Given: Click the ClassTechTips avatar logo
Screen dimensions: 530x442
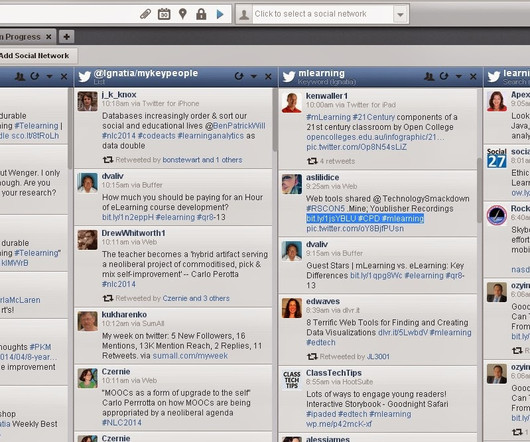Looking at the screenshot, I should tap(292, 380).
